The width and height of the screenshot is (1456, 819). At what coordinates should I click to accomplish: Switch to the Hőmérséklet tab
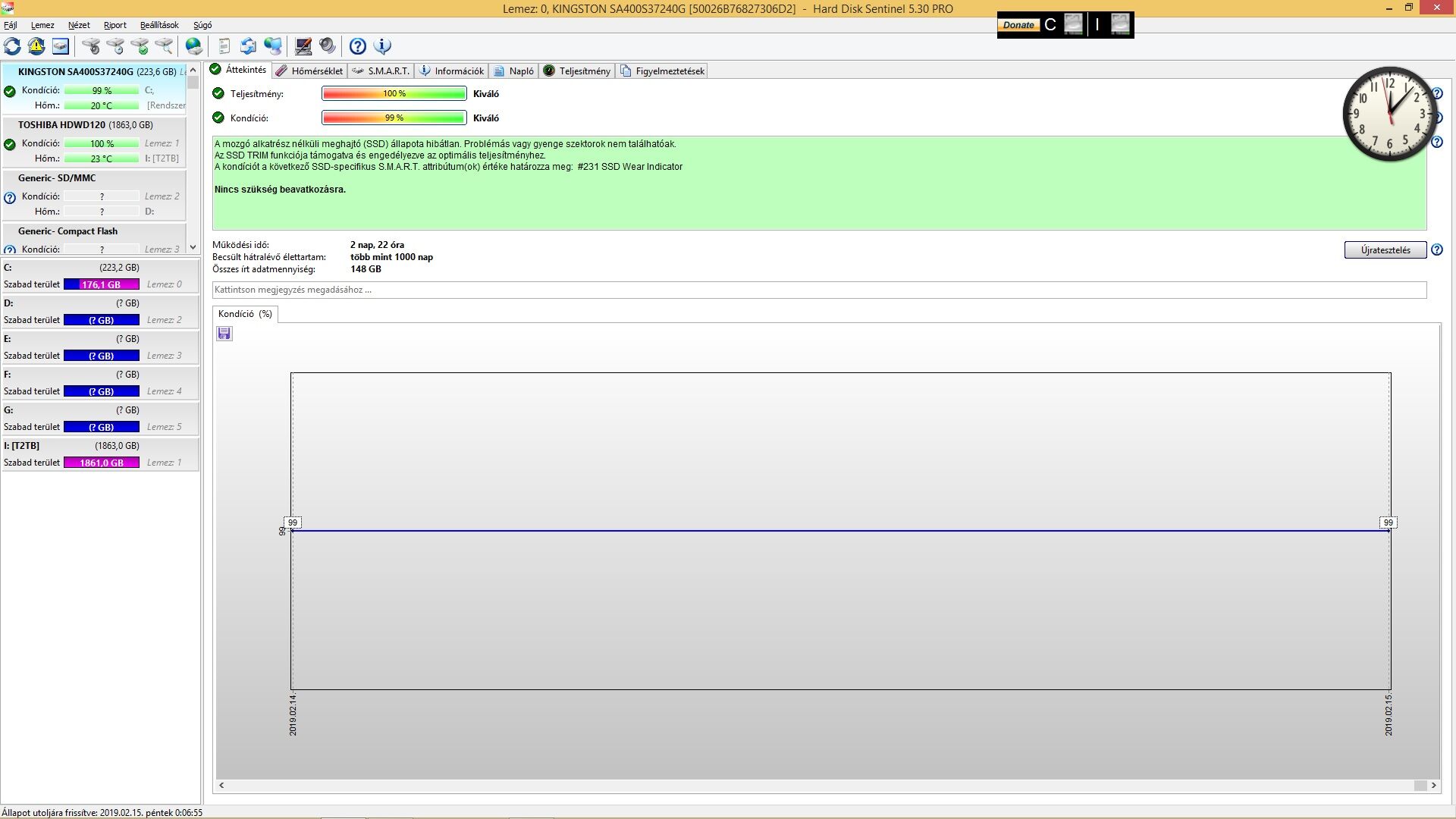click(x=309, y=71)
